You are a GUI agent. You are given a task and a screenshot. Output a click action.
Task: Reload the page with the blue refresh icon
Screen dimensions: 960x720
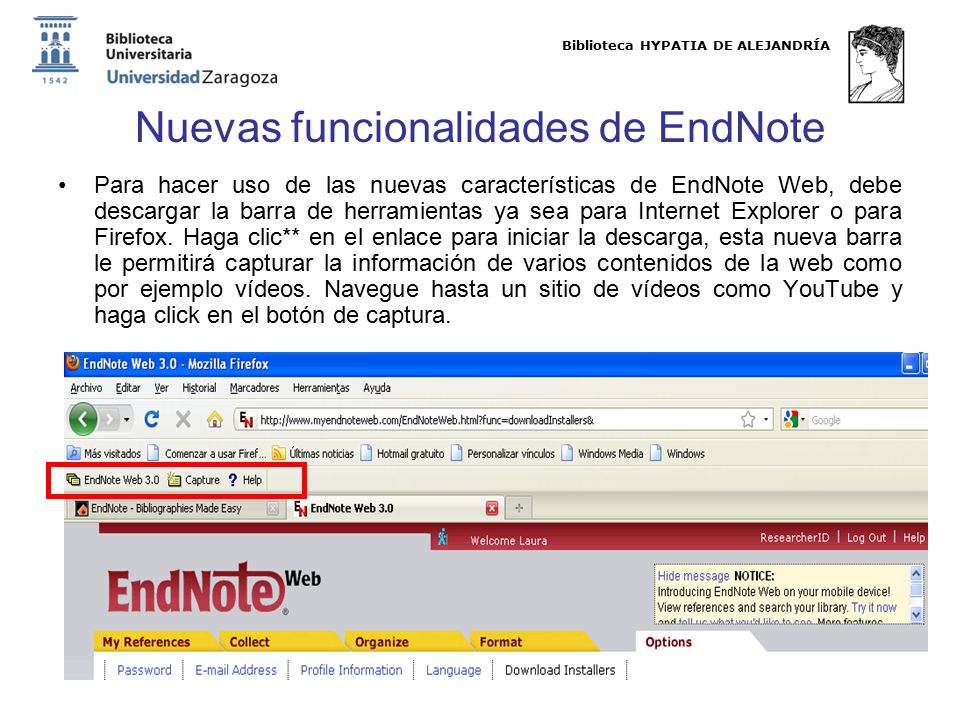coord(151,419)
